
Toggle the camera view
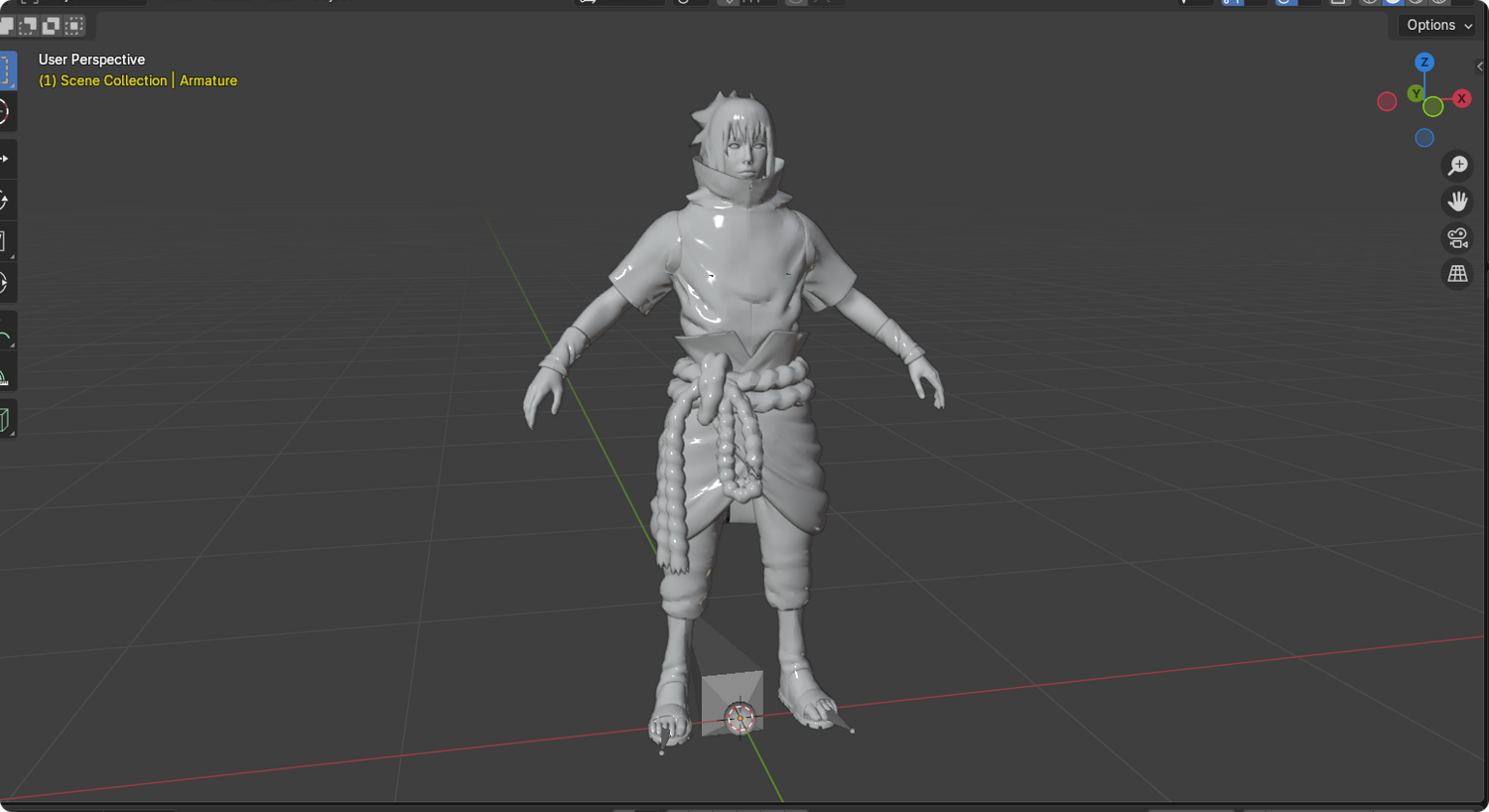click(x=1457, y=238)
